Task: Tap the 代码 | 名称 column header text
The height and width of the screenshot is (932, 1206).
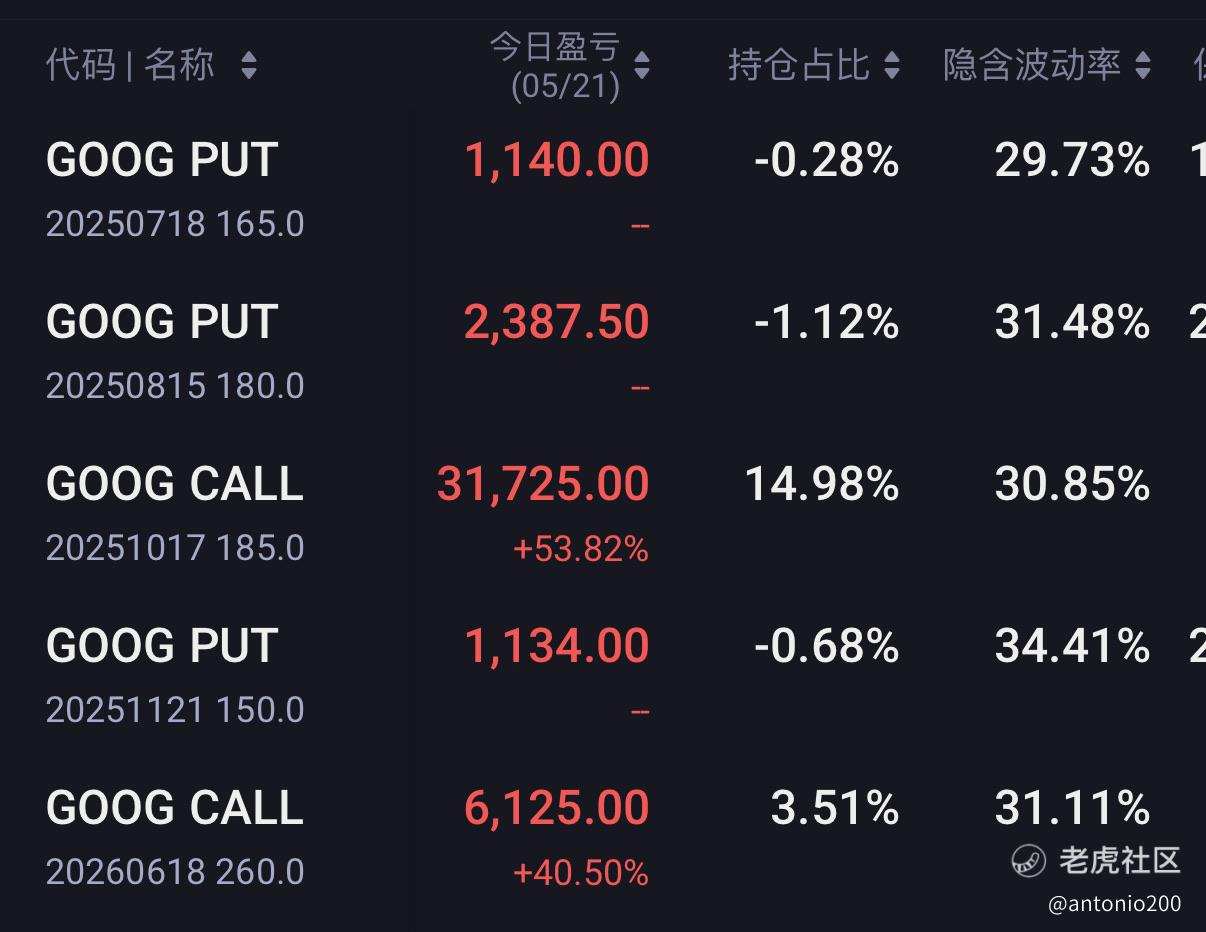Action: 130,66
